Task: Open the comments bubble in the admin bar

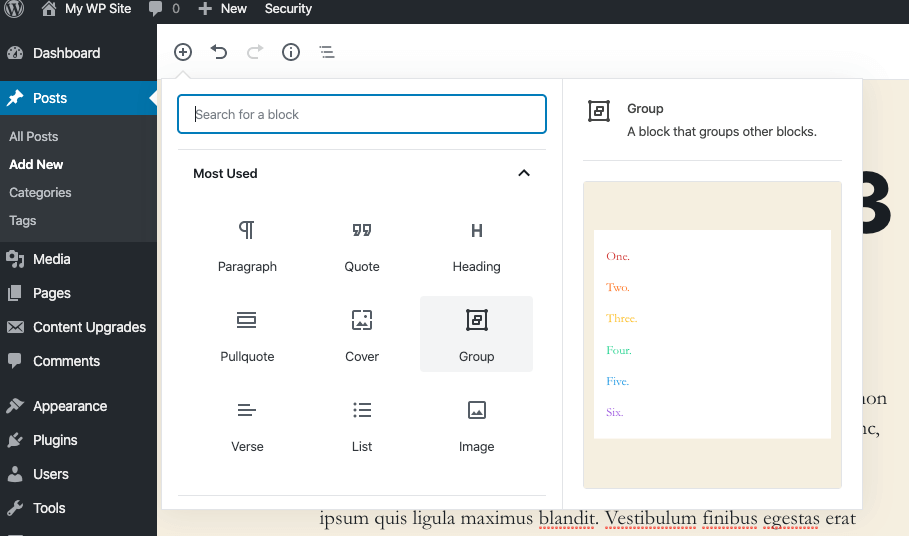Action: tap(164, 9)
